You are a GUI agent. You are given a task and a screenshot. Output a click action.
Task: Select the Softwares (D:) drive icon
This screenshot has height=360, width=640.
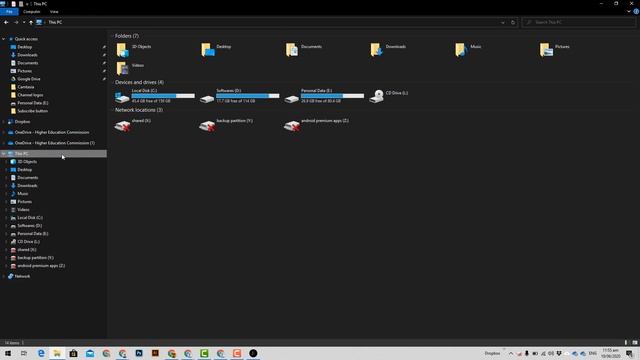tap(207, 98)
